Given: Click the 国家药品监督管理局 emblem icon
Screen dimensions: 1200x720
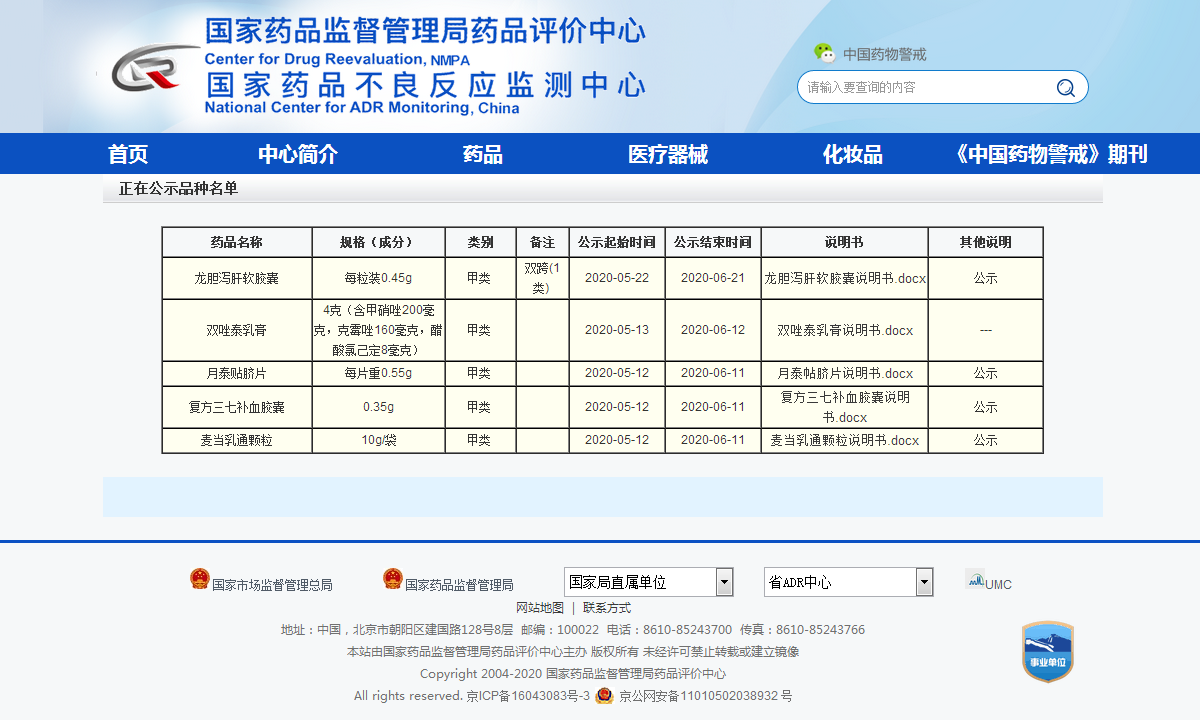Looking at the screenshot, I should tap(393, 579).
